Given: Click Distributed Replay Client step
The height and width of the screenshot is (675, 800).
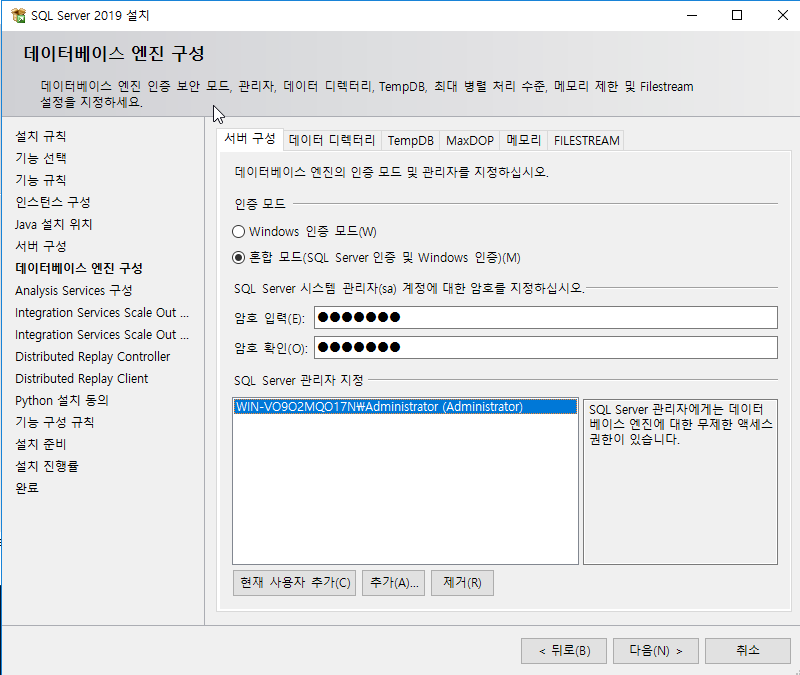Looking at the screenshot, I should (82, 379).
